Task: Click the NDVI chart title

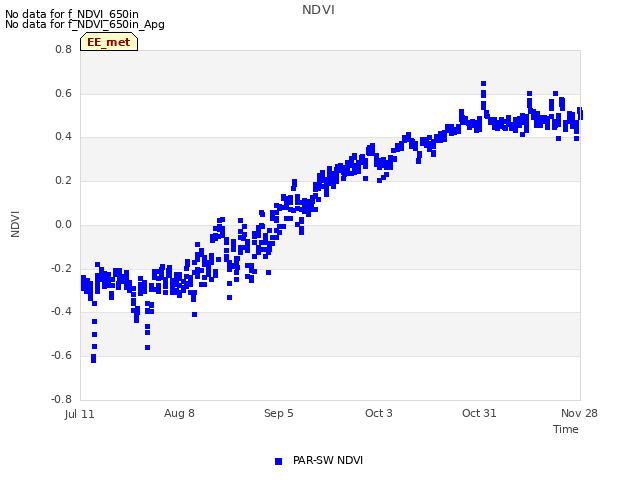Action: [318, 10]
